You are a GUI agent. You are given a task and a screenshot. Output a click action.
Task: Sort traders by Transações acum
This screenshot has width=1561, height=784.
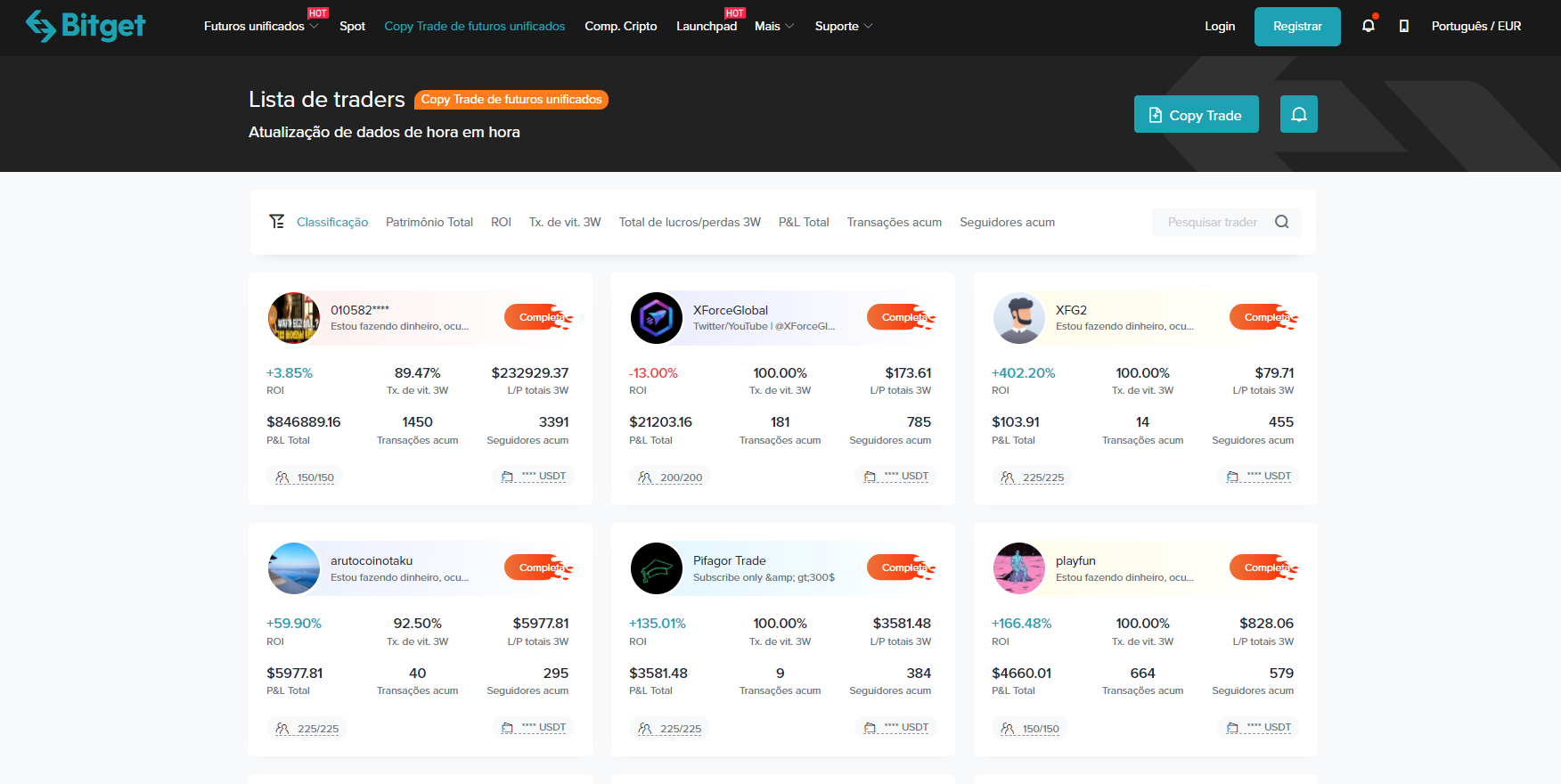coord(895,222)
